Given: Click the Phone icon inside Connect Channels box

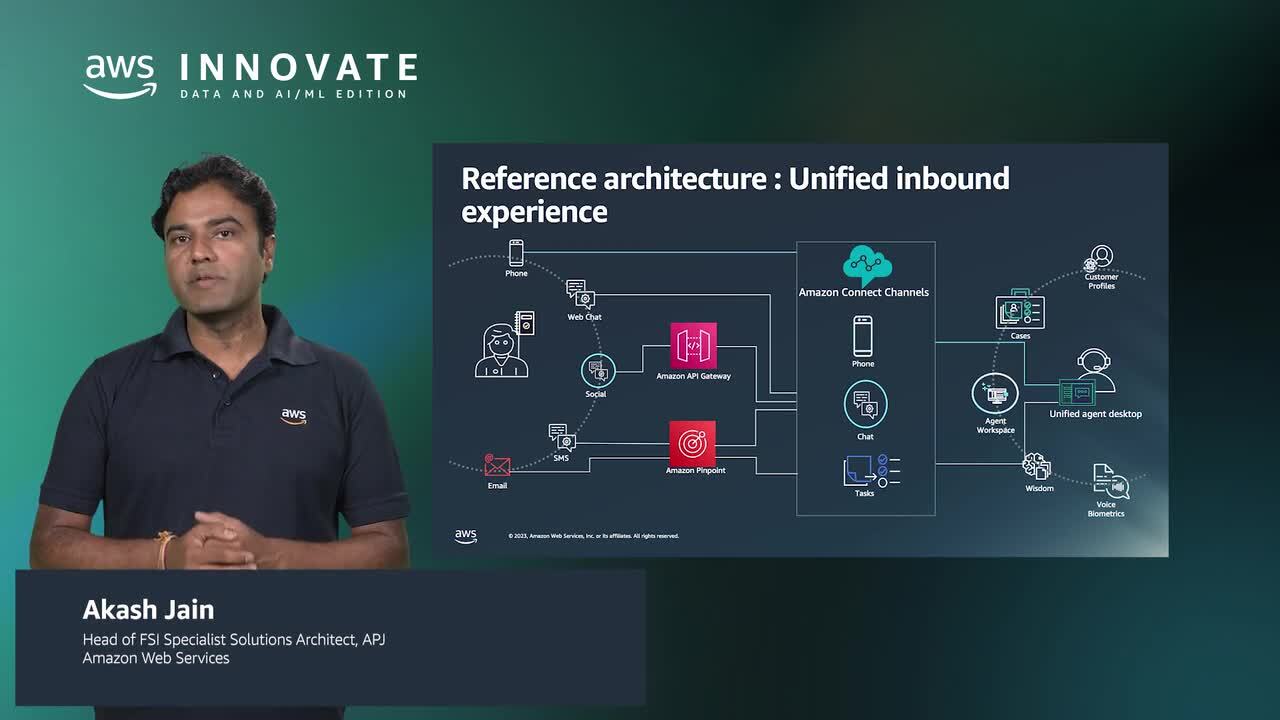Looking at the screenshot, I should pyautogui.click(x=863, y=337).
